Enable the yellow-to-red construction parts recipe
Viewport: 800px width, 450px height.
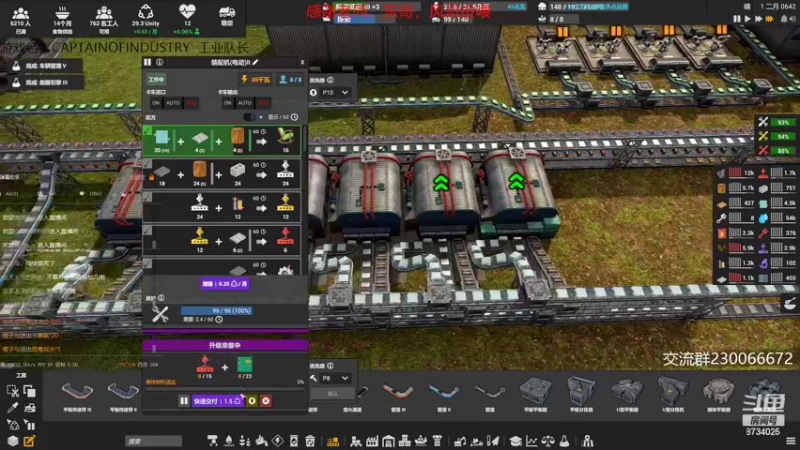(147, 231)
